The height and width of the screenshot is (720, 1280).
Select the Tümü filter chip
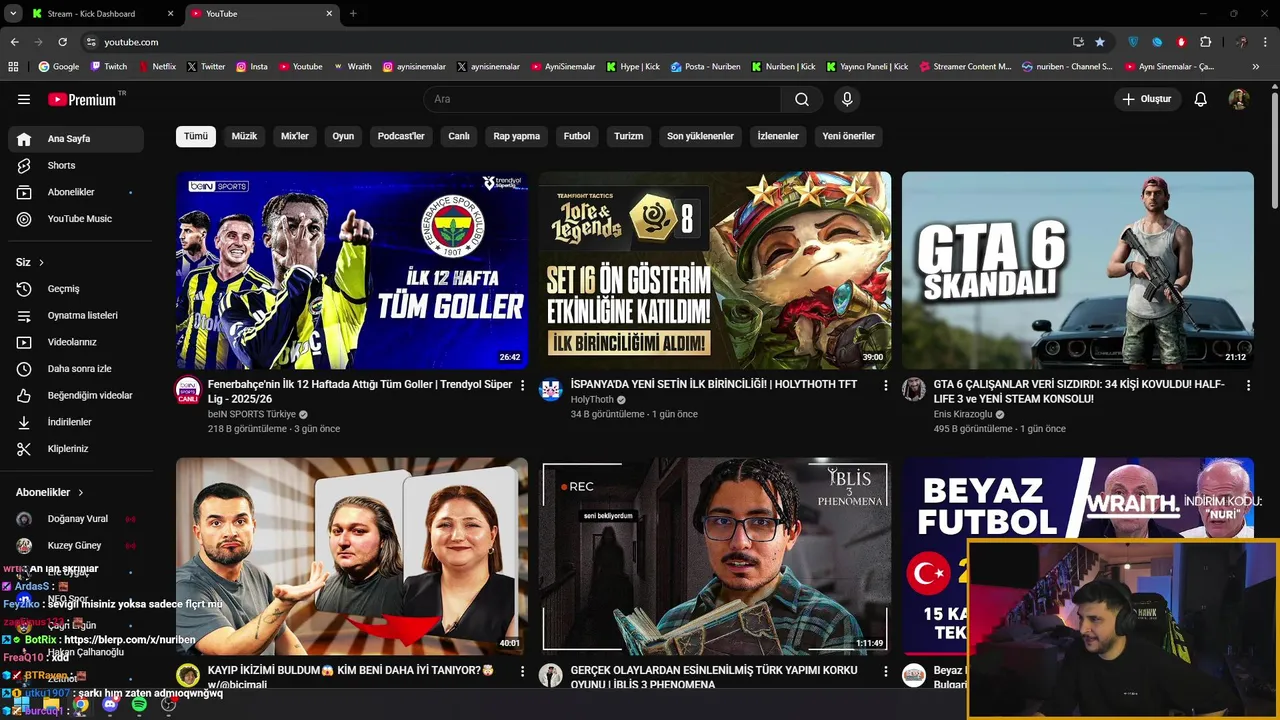coord(196,136)
